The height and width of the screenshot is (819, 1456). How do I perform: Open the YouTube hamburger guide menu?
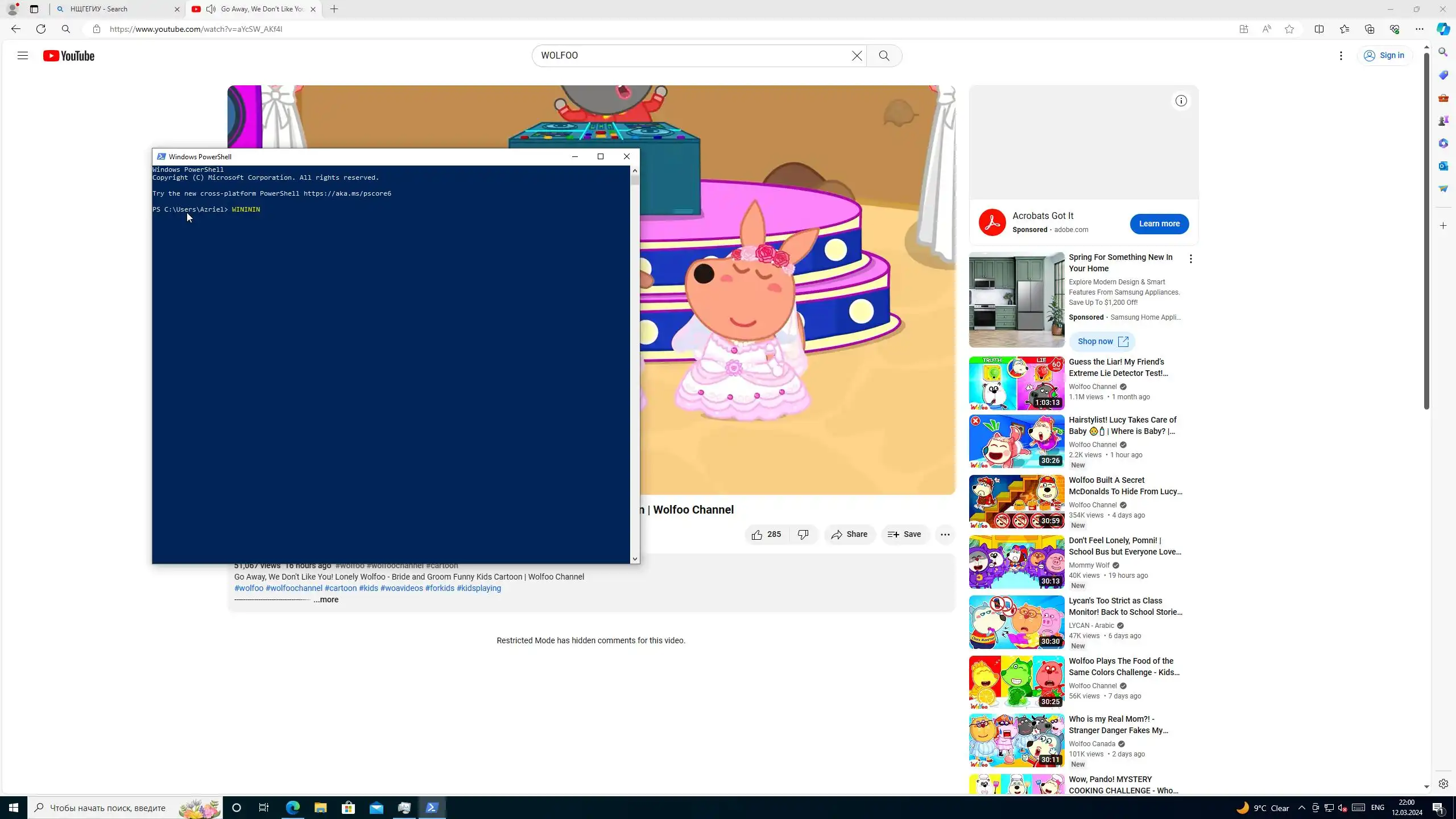23,56
